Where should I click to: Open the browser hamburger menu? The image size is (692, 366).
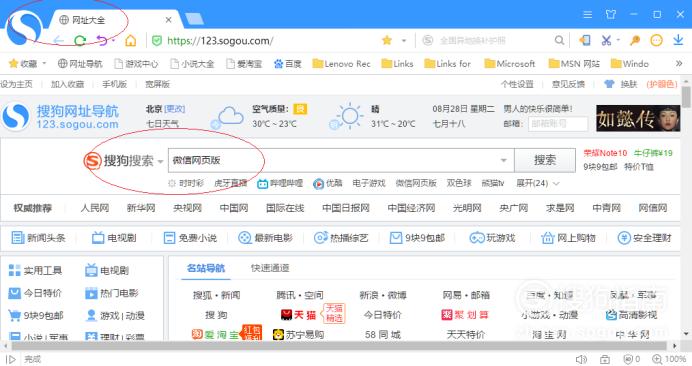587,15
